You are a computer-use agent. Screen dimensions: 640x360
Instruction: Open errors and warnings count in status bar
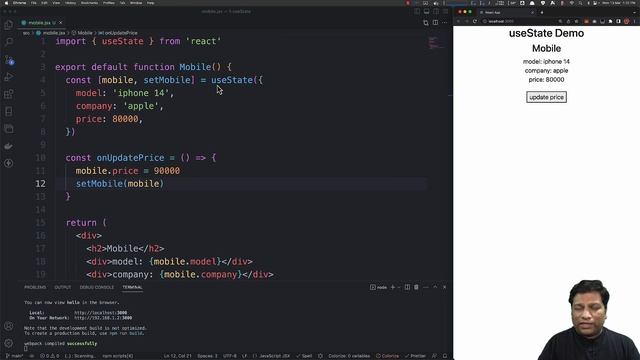tap(49, 356)
